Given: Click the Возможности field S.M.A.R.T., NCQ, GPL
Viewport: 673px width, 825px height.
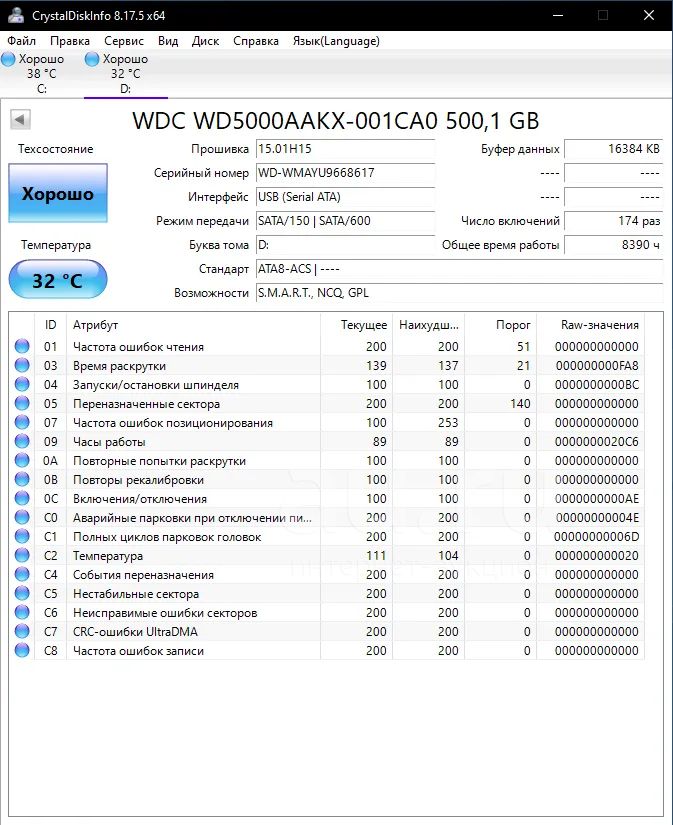Looking at the screenshot, I should [459, 293].
